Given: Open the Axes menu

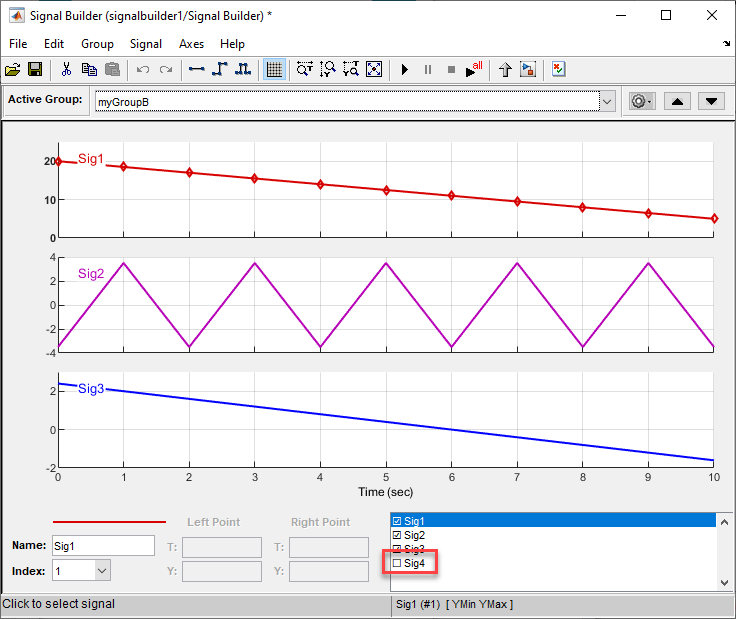Looking at the screenshot, I should (192, 44).
